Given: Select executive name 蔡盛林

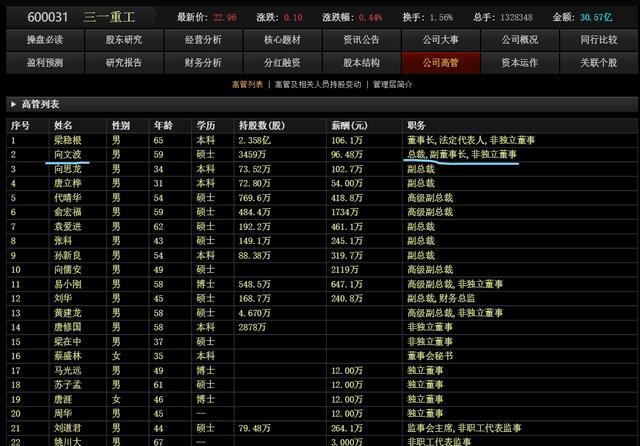Looking at the screenshot, I should point(68,356).
